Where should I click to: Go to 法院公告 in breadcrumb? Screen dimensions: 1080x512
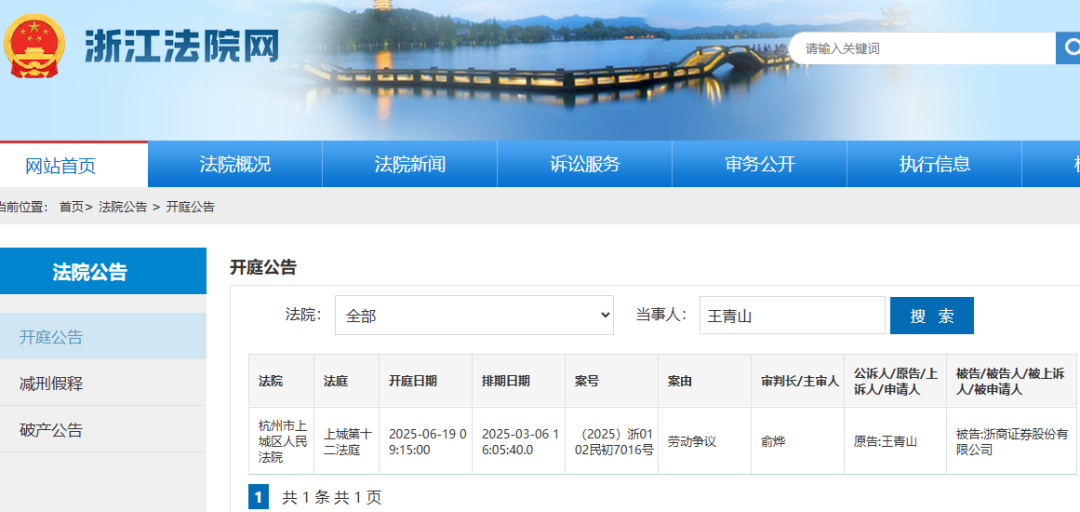click(x=123, y=207)
